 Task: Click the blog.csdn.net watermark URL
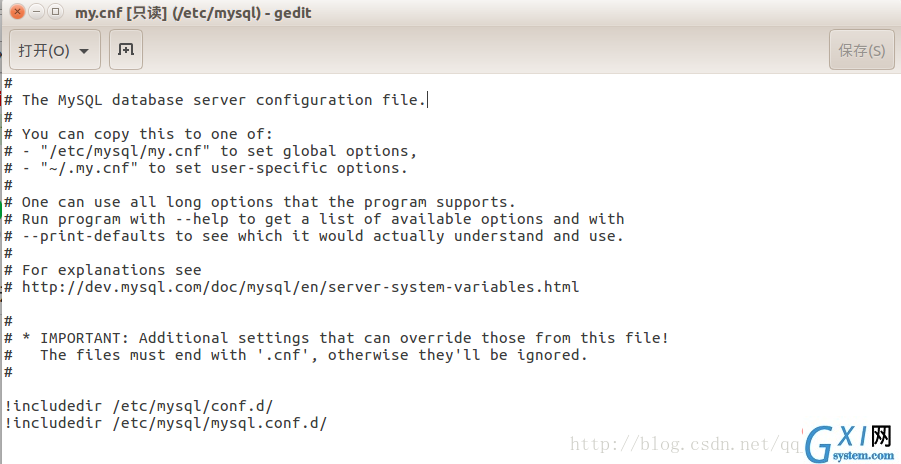(x=687, y=444)
